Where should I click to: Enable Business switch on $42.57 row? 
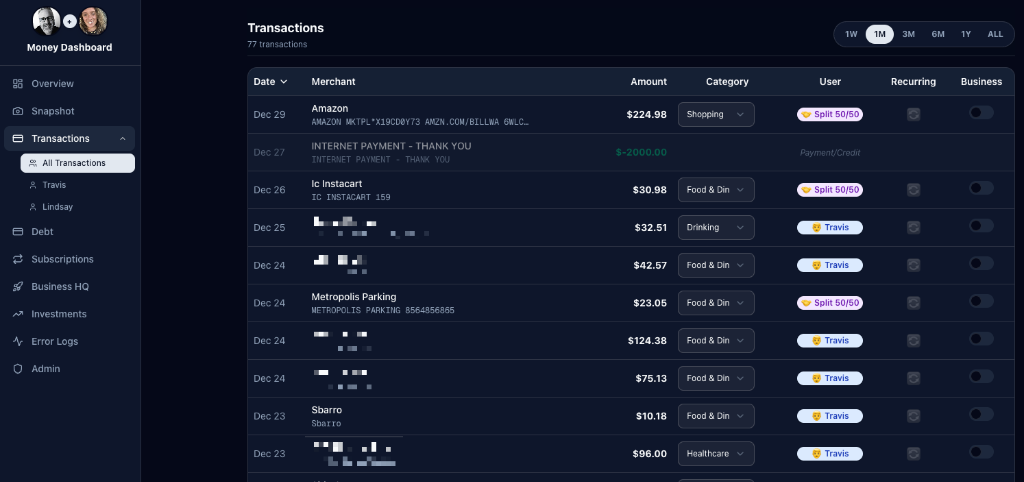coord(981,263)
